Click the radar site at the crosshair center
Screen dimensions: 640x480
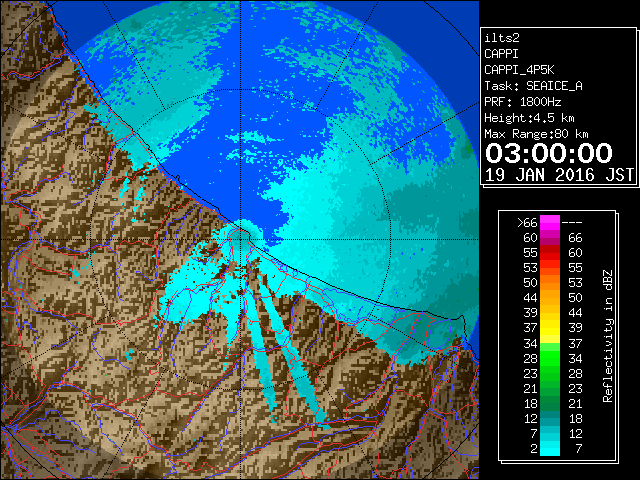241,239
